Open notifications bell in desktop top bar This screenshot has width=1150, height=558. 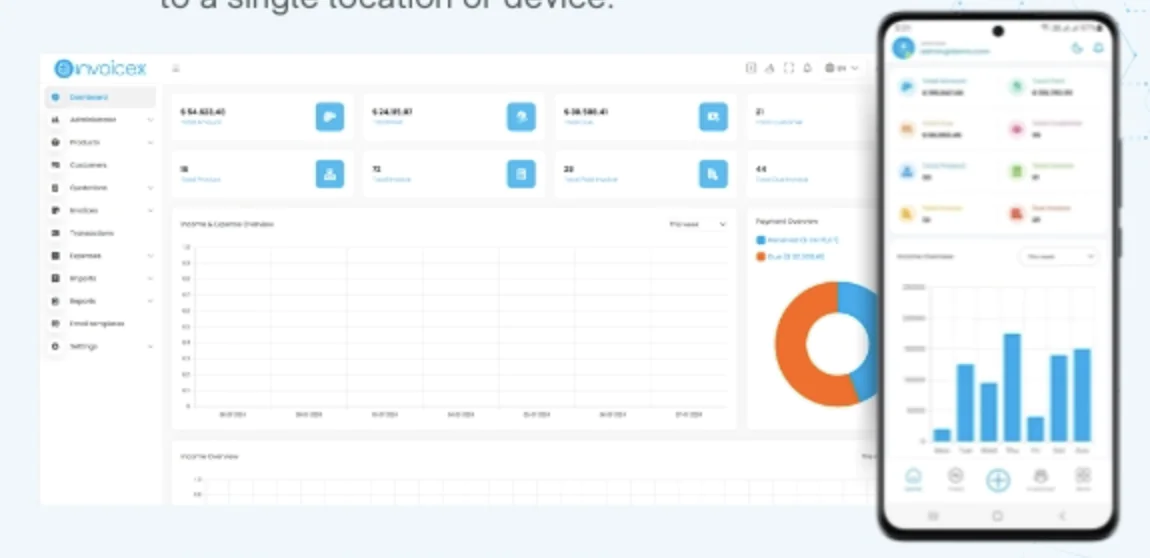[807, 68]
